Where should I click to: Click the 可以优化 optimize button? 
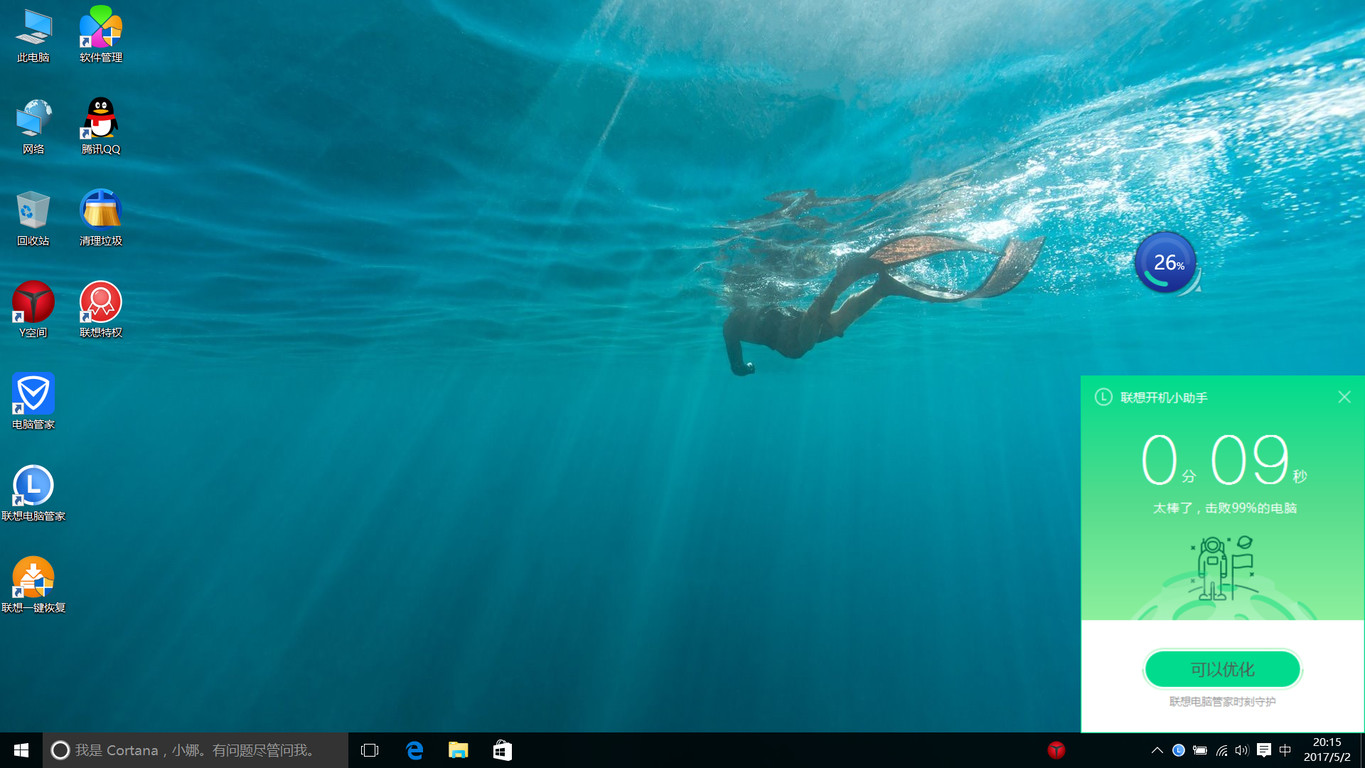[x=1222, y=669]
